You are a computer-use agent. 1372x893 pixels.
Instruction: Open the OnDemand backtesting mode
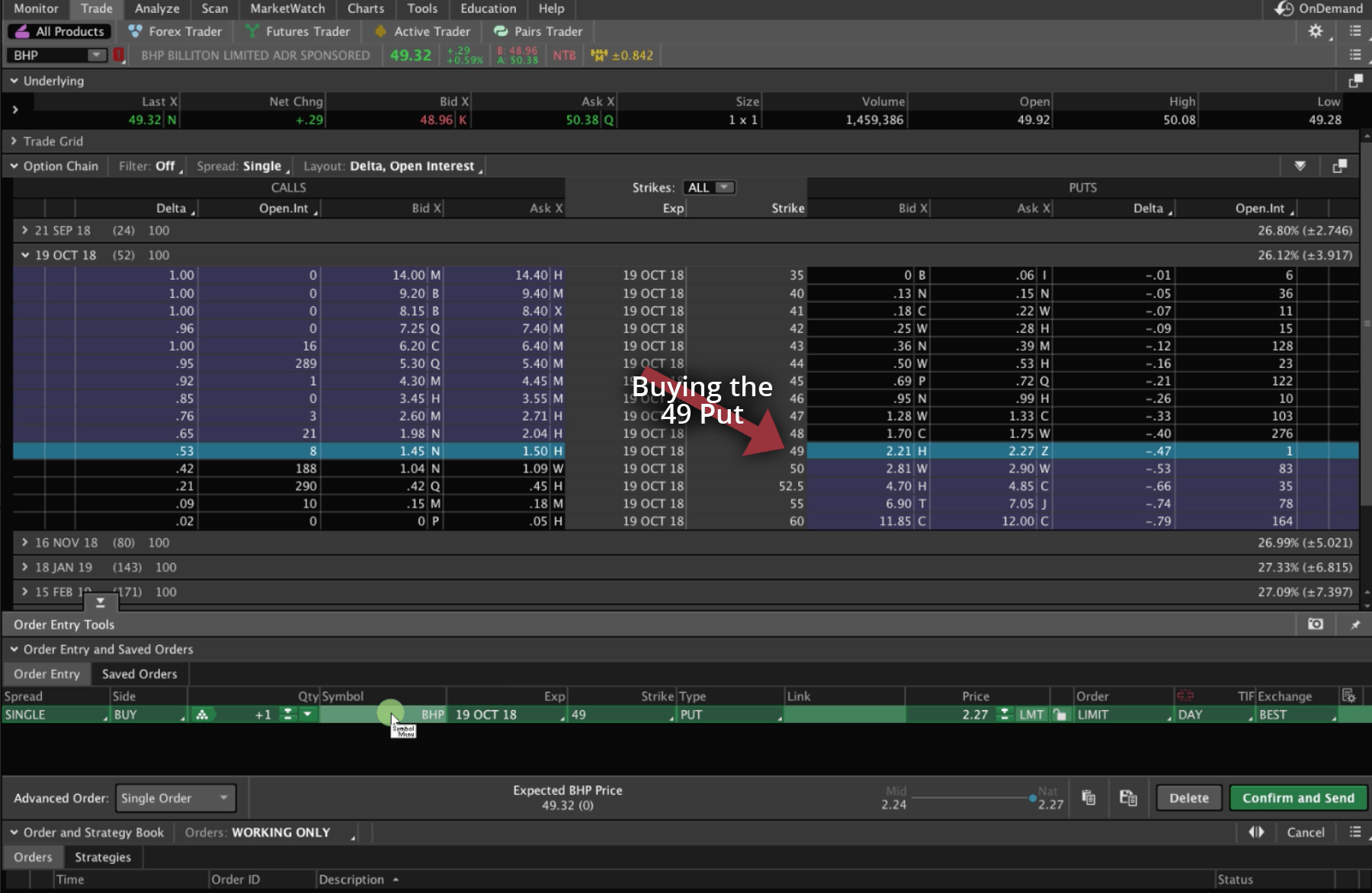[1319, 8]
